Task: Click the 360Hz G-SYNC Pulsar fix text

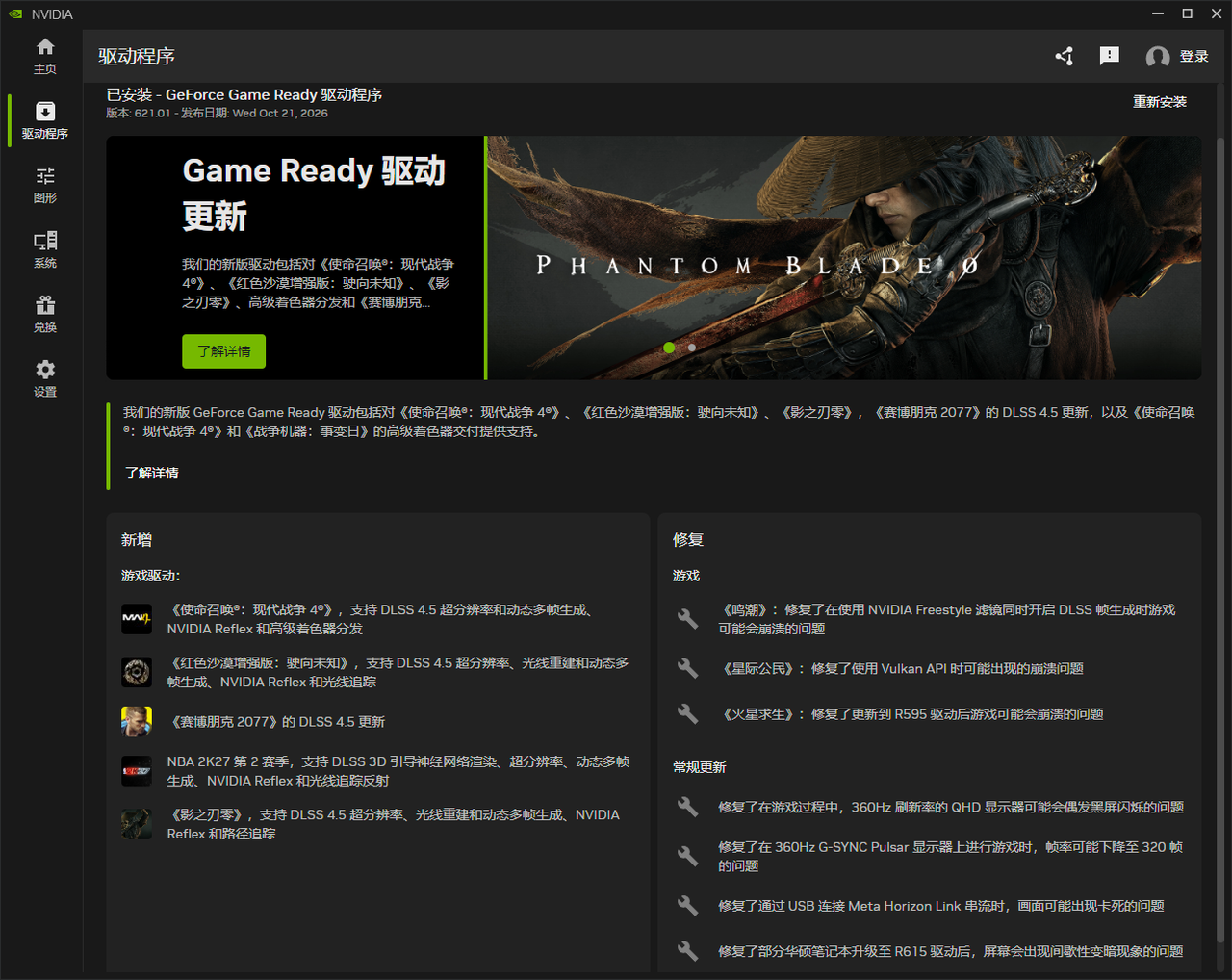Action: click(x=951, y=856)
